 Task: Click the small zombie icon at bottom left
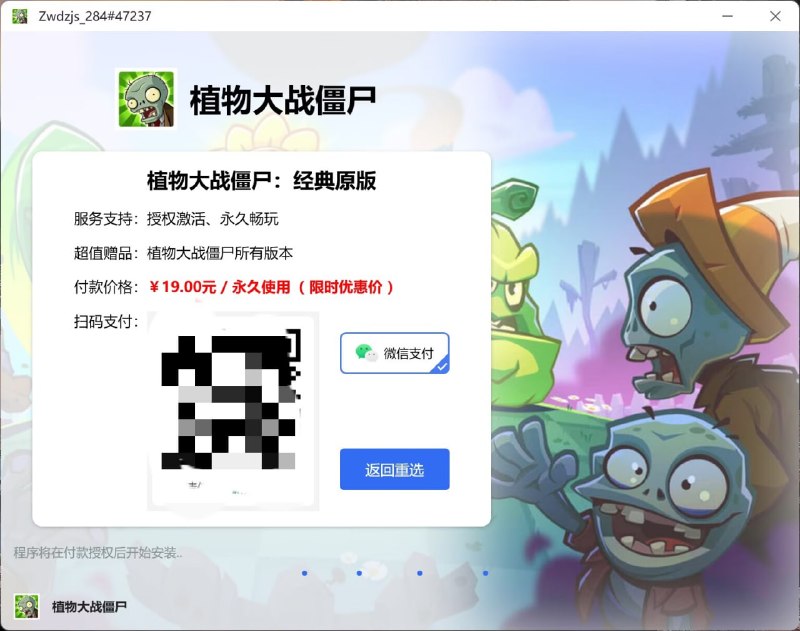pyautogui.click(x=26, y=607)
